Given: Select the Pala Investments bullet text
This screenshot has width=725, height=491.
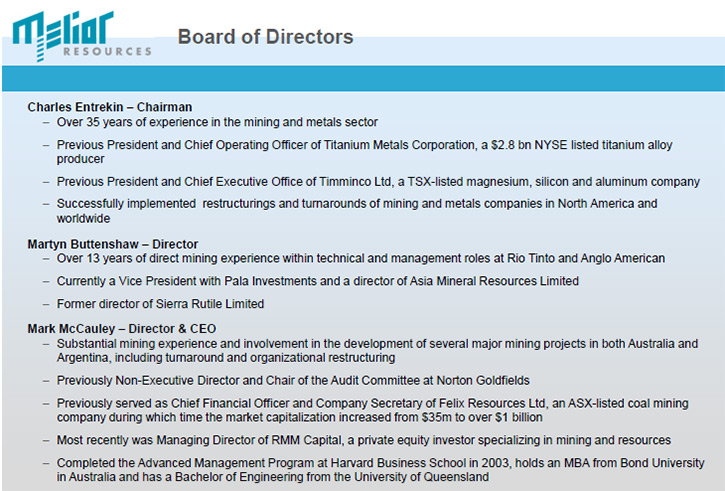Looking at the screenshot, I should pyautogui.click(x=318, y=281).
